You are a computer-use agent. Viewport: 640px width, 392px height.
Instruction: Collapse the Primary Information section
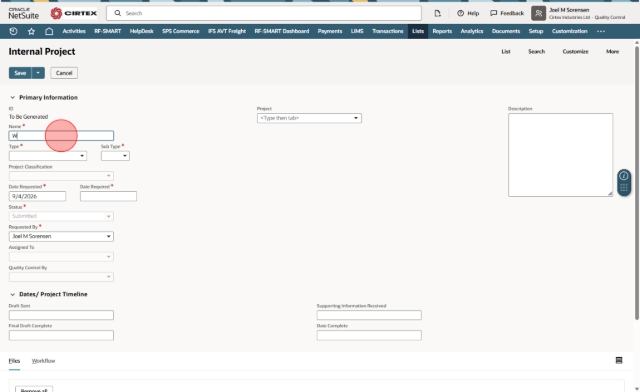(x=12, y=97)
